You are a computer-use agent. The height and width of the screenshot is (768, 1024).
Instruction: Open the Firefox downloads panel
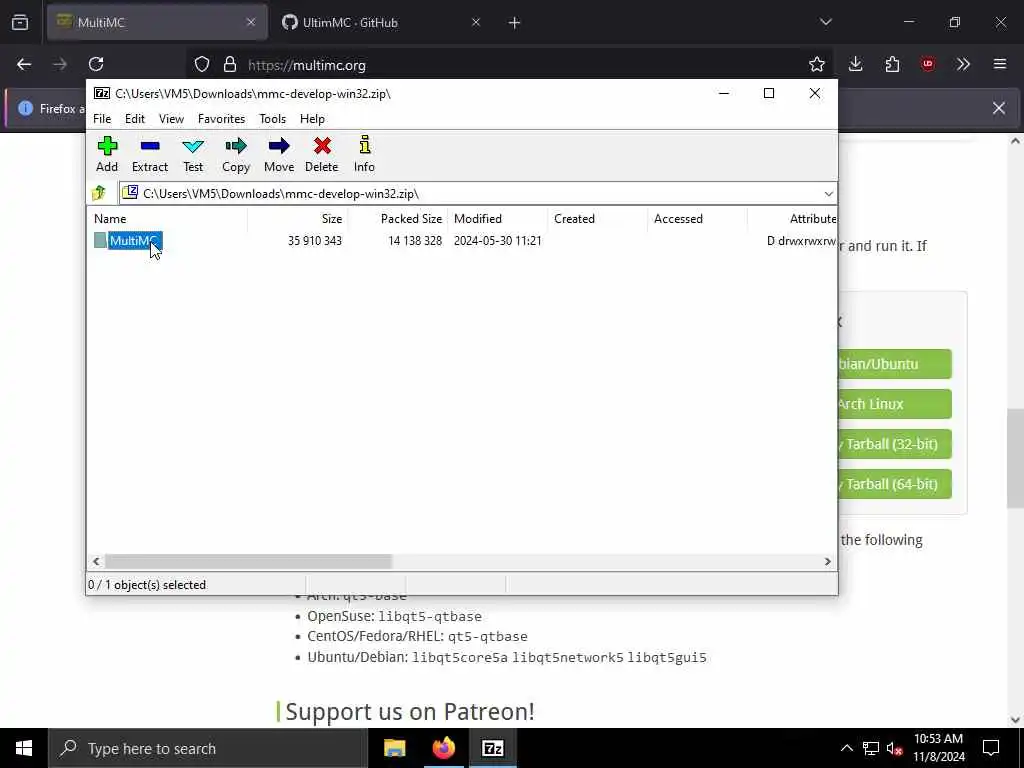pos(856,64)
